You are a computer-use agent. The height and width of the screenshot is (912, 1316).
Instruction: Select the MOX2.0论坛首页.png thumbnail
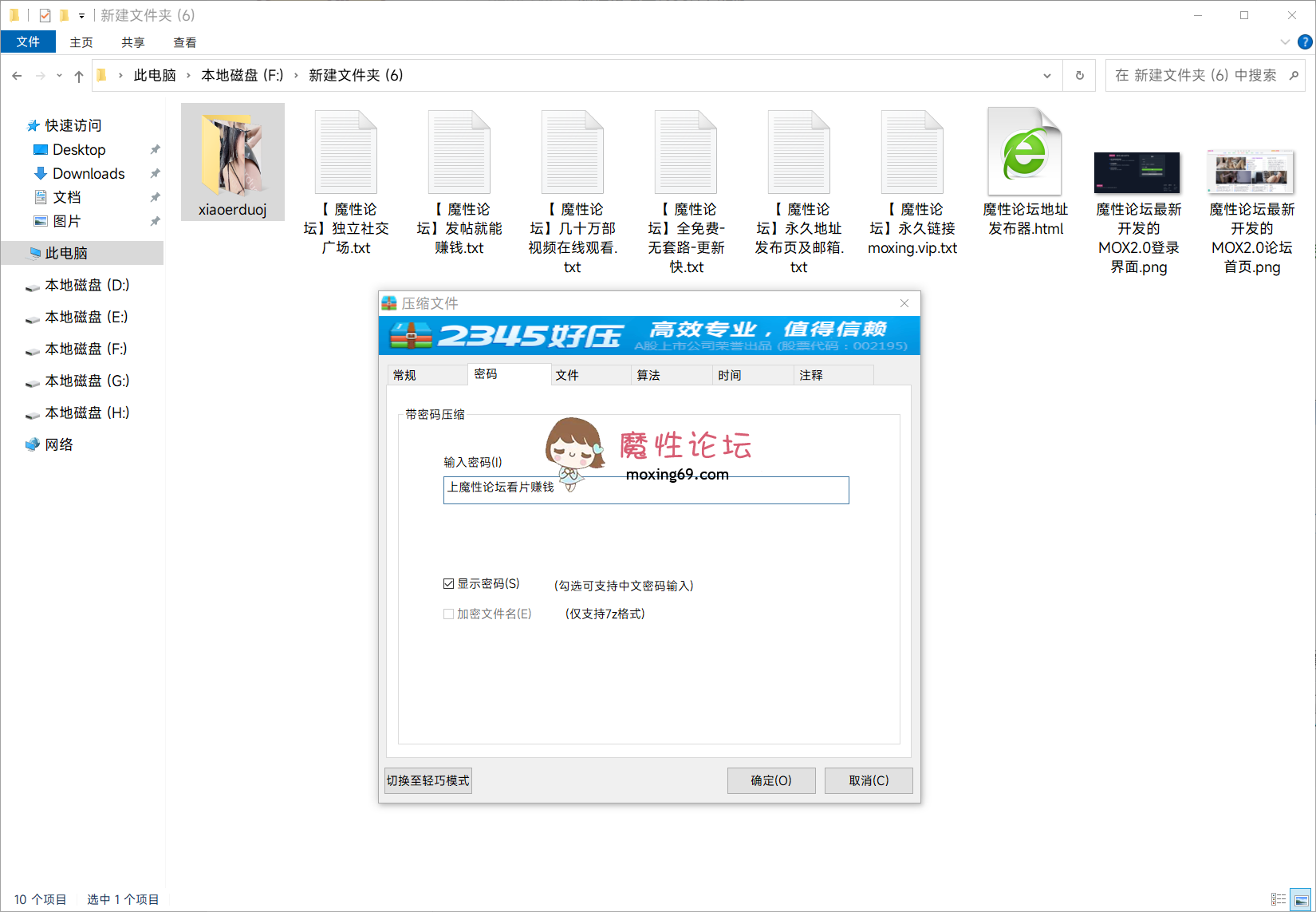point(1251,172)
